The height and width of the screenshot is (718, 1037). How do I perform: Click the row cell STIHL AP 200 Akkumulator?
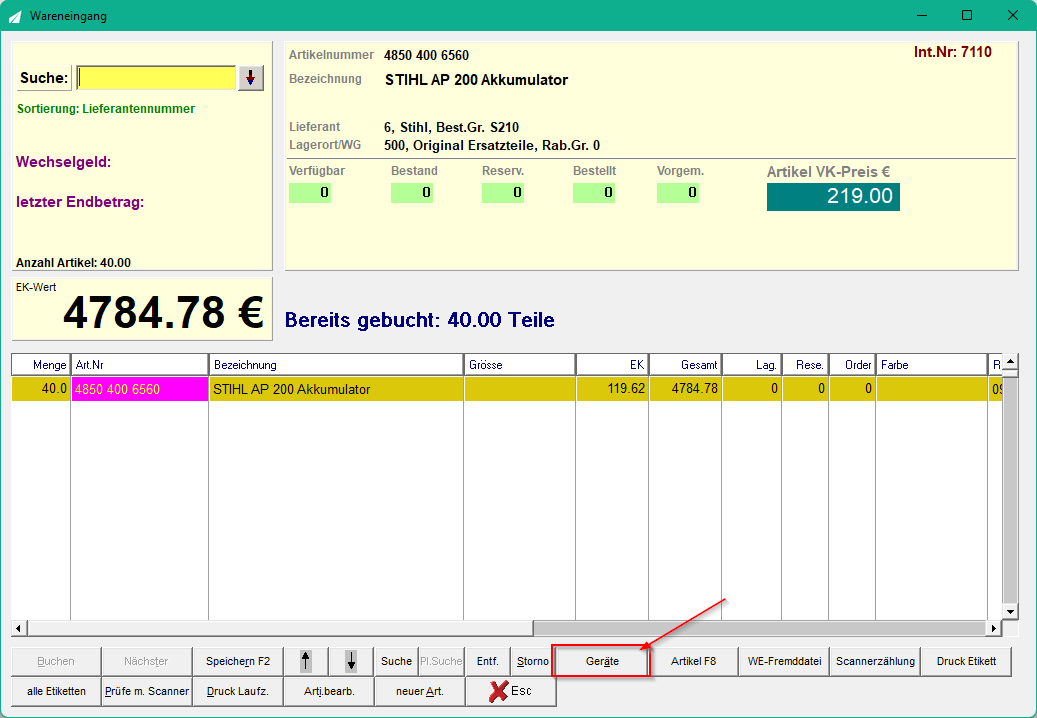point(336,389)
